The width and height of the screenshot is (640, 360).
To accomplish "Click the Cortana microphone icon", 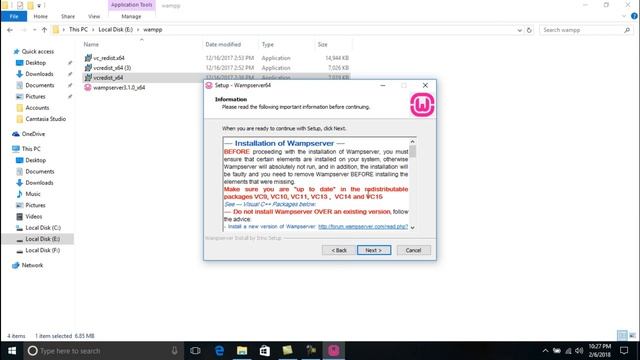I will [174, 351].
